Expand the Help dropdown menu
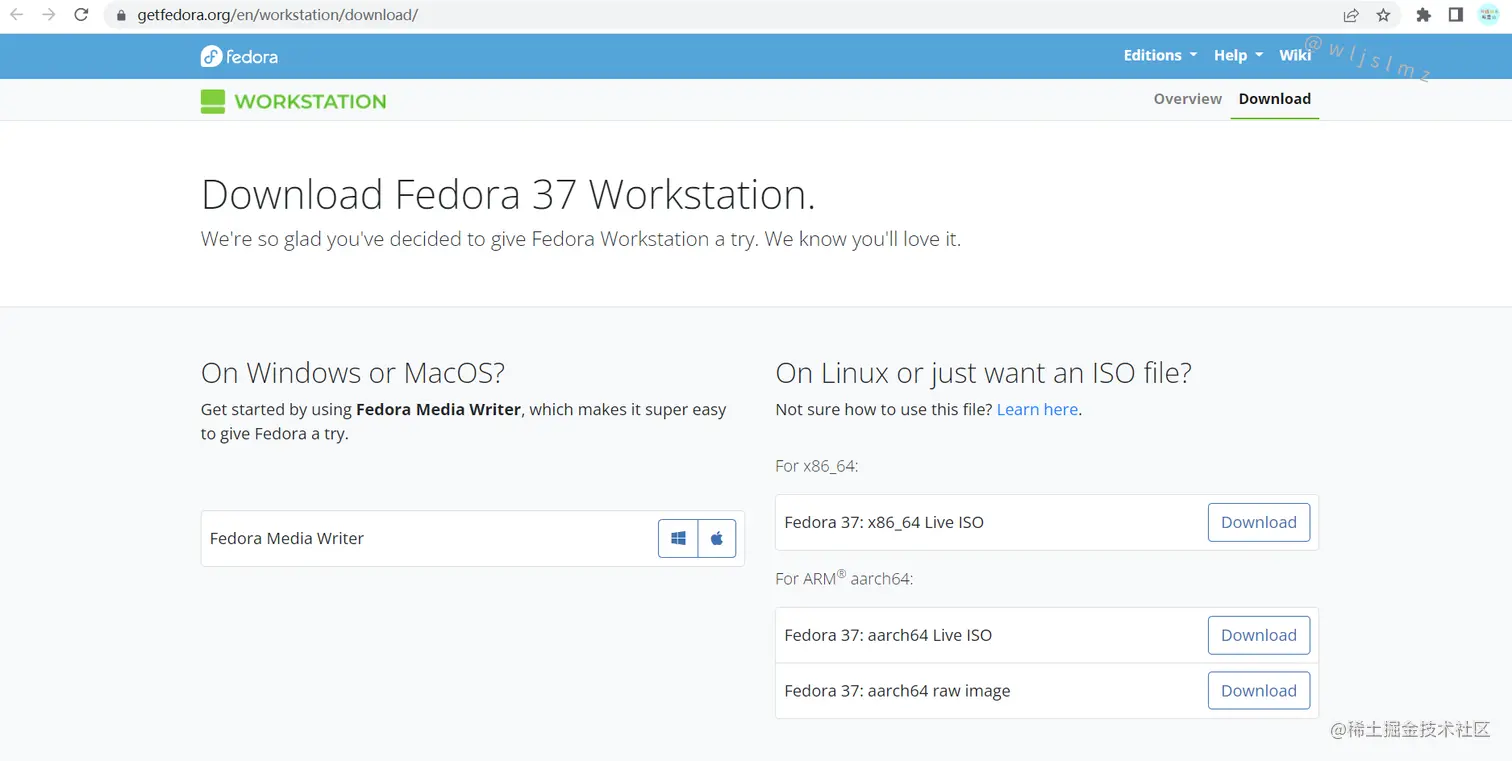The width and height of the screenshot is (1512, 761). (x=1238, y=56)
